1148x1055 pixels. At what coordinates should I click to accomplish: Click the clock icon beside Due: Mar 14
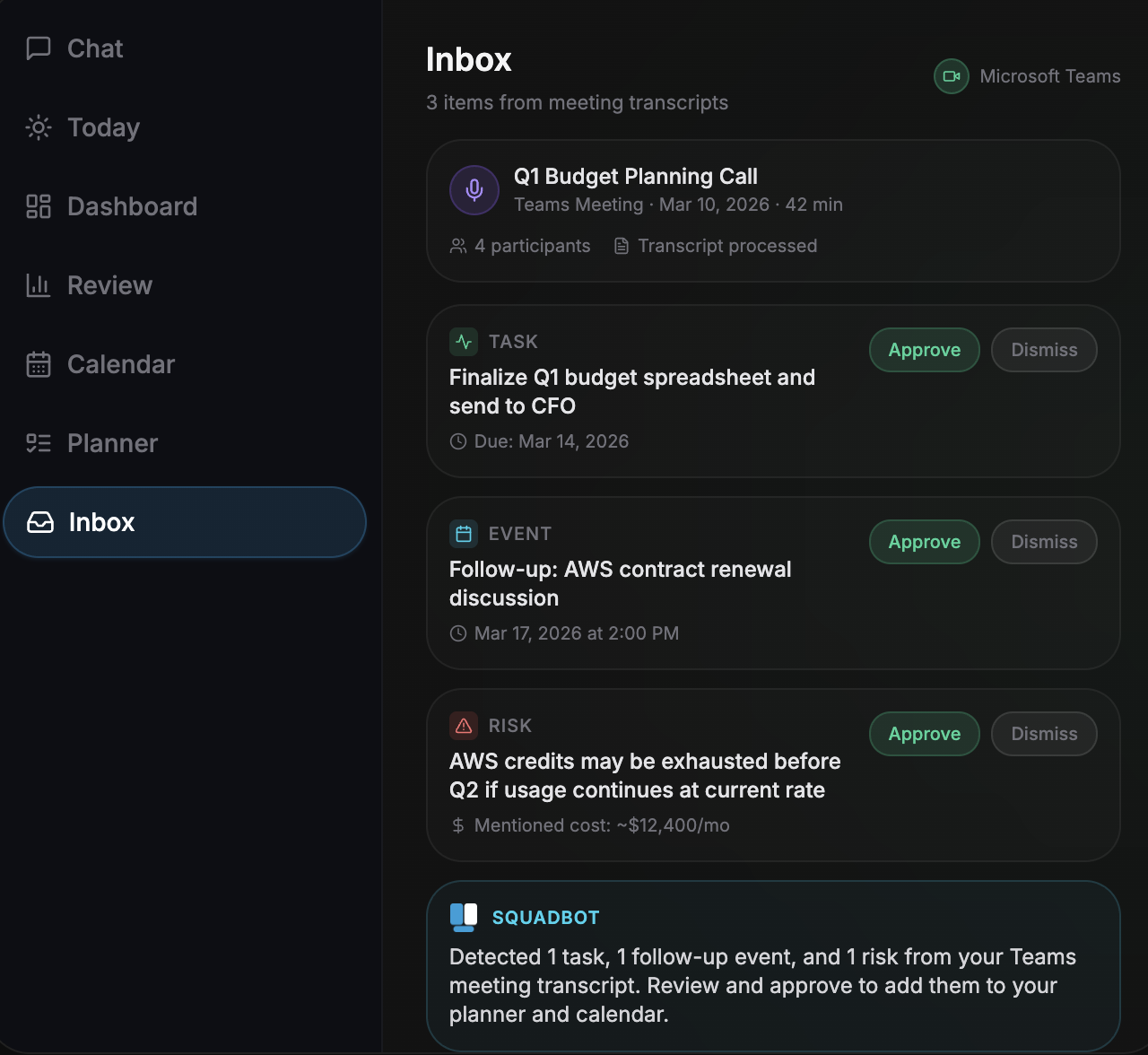458,441
